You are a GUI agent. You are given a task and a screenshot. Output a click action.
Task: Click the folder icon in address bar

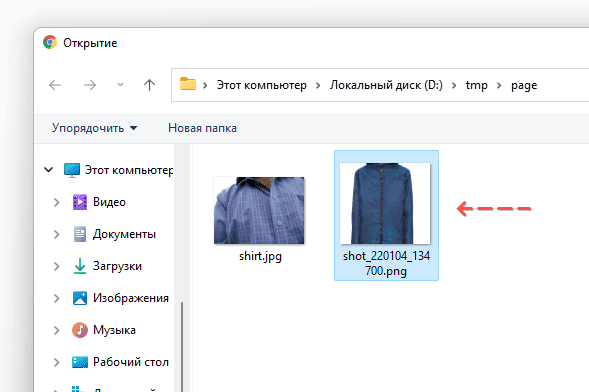[188, 84]
